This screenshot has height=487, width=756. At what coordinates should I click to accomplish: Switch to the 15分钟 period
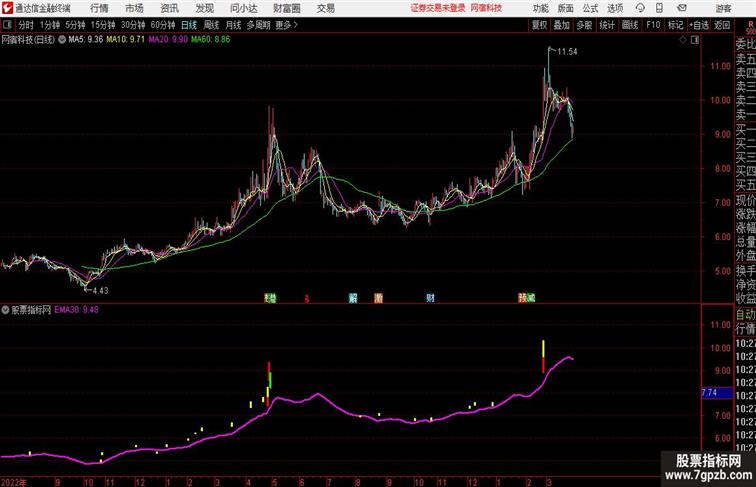[104, 25]
